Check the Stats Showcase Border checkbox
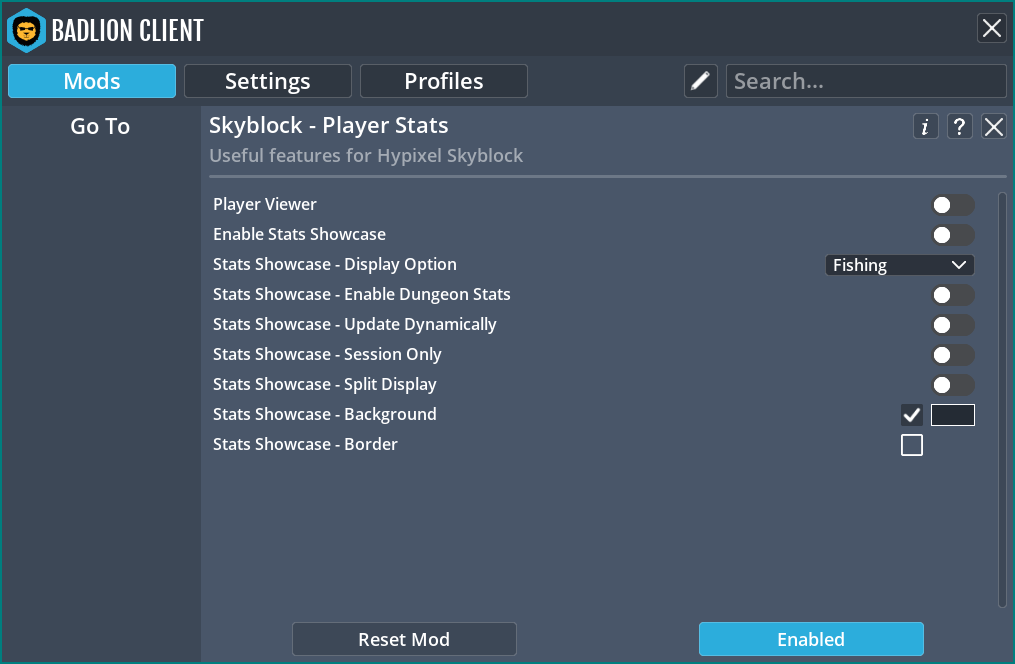Viewport: 1015px width, 664px height. [911, 445]
